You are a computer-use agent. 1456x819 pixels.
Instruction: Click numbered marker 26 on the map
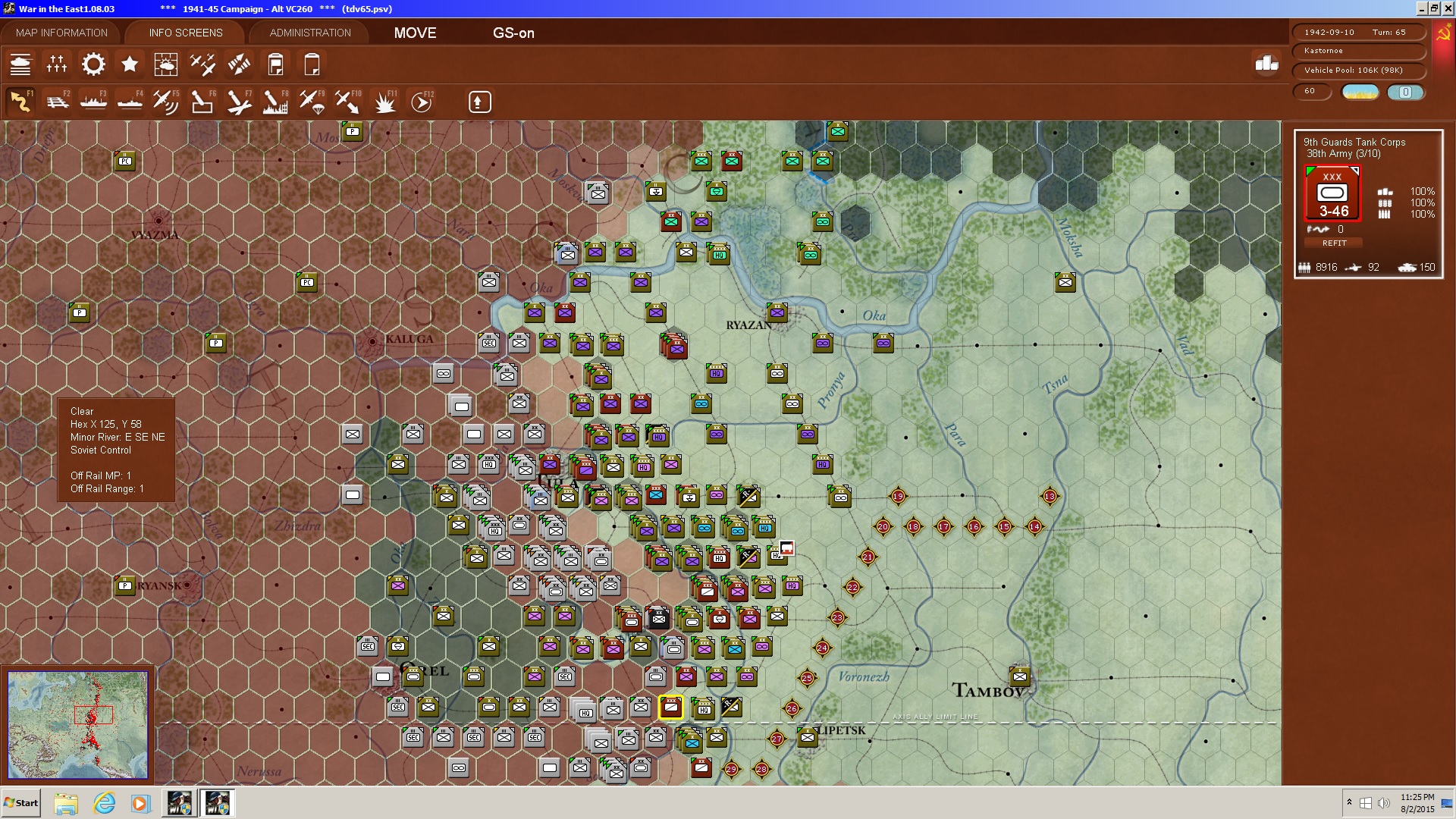coord(792,708)
